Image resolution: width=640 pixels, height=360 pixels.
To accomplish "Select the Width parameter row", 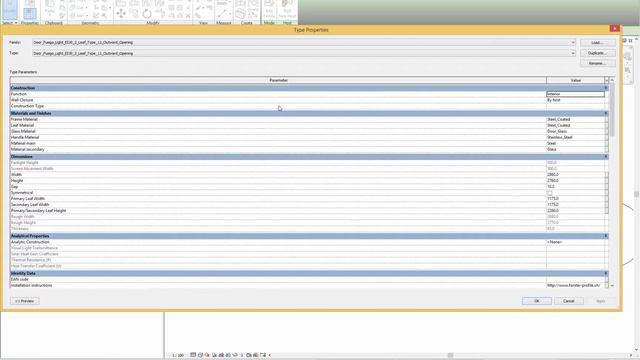I will pos(309,175).
